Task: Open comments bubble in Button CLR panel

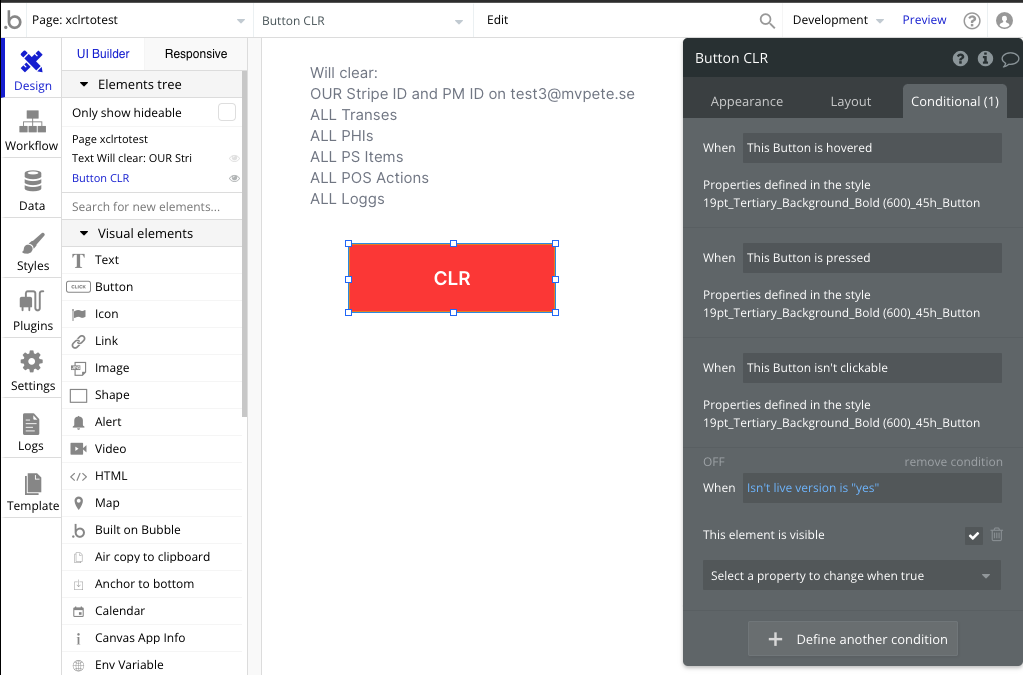Action: [x=1010, y=59]
